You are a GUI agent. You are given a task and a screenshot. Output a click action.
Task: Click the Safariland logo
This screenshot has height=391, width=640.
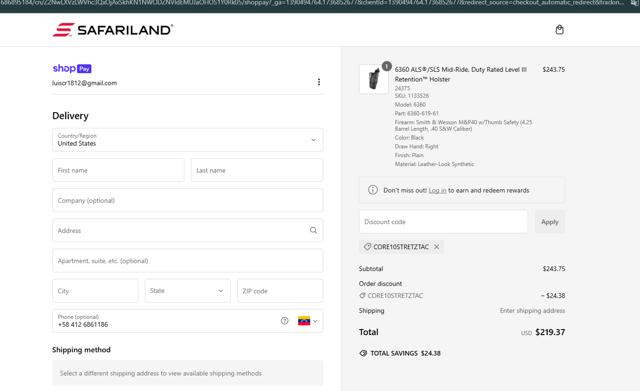(113, 30)
